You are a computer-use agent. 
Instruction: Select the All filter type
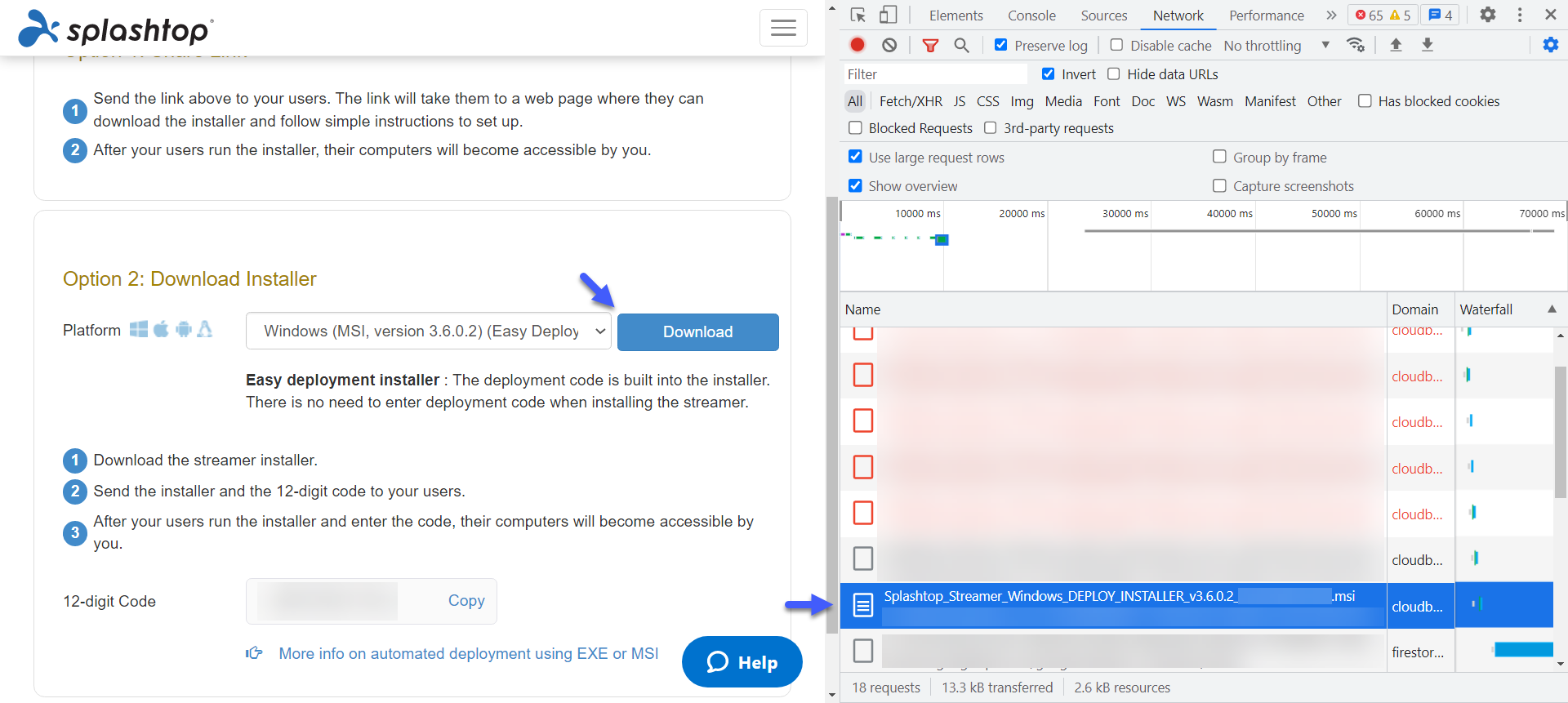click(x=855, y=101)
